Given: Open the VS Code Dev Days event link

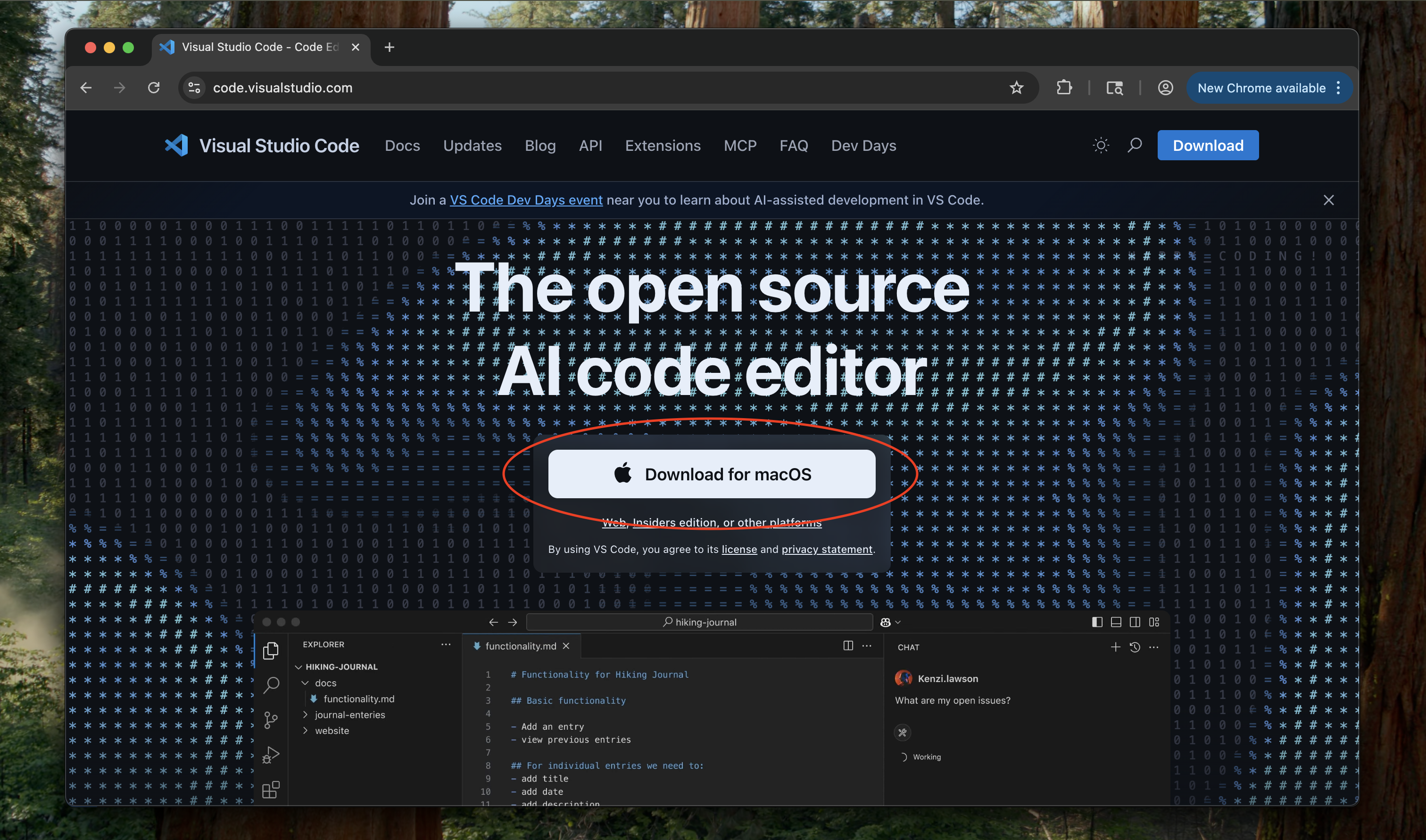Looking at the screenshot, I should [x=525, y=200].
